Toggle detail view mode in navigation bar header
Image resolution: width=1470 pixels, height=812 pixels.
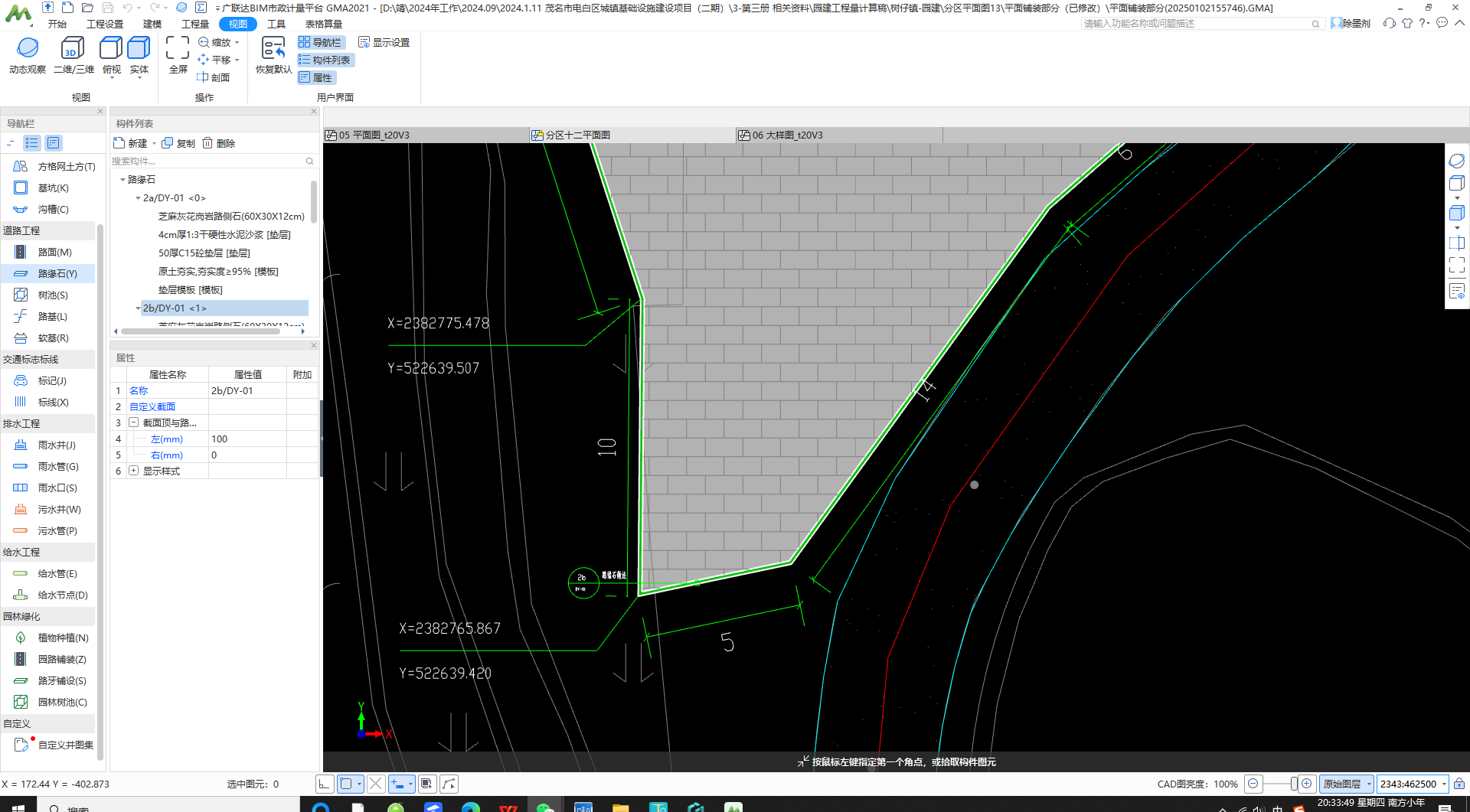click(53, 142)
